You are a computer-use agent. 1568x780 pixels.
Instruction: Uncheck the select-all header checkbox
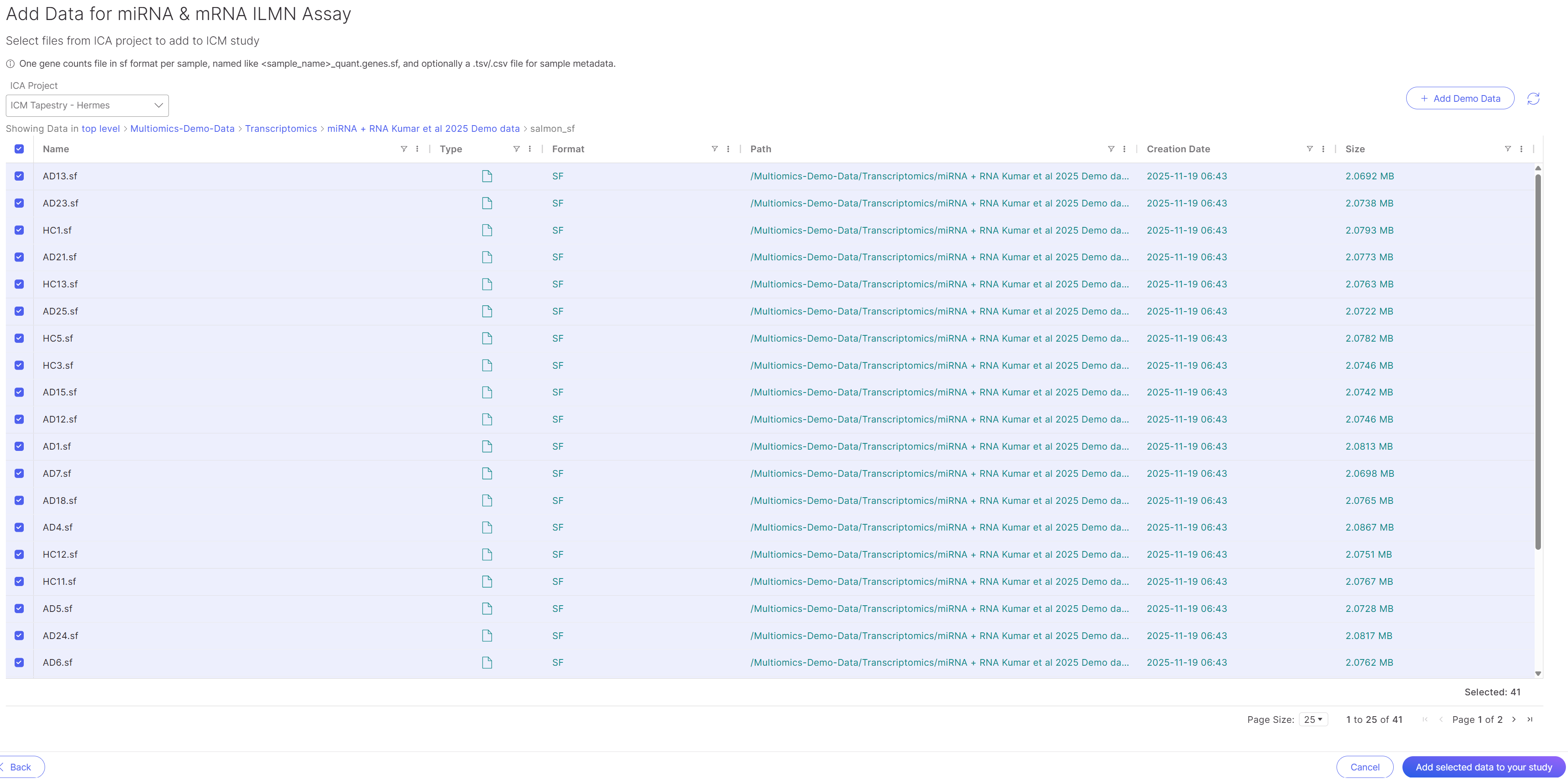(x=20, y=149)
